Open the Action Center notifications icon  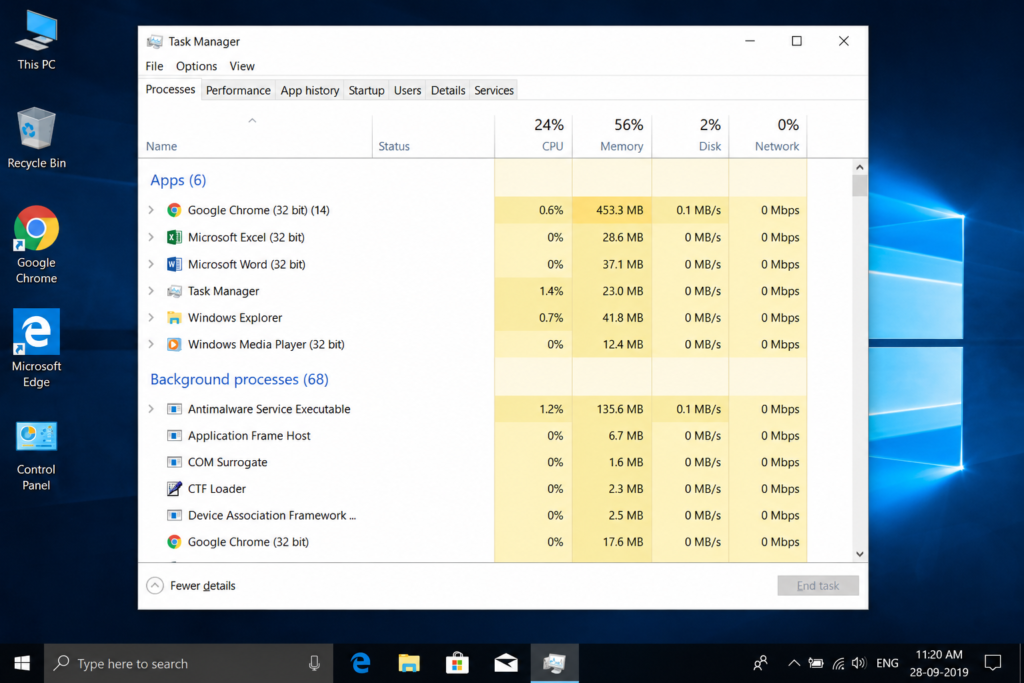click(993, 663)
